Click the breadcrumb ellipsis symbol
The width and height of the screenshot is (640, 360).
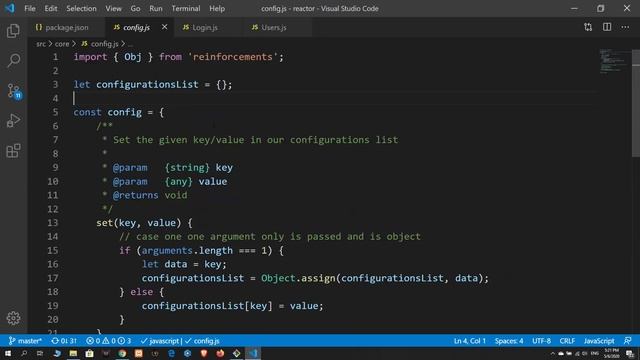(130, 44)
